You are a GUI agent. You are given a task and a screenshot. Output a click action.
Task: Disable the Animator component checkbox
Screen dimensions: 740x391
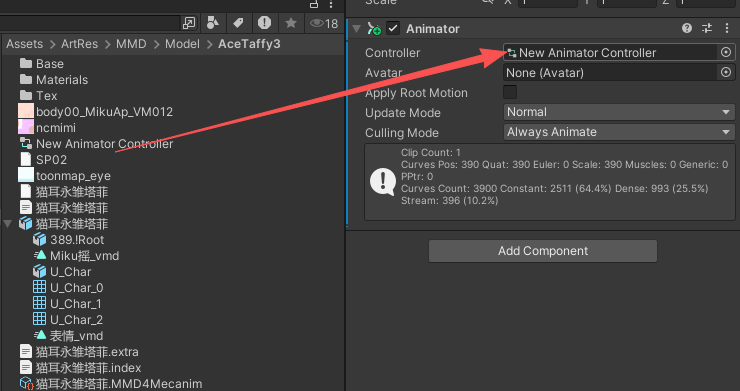point(393,28)
